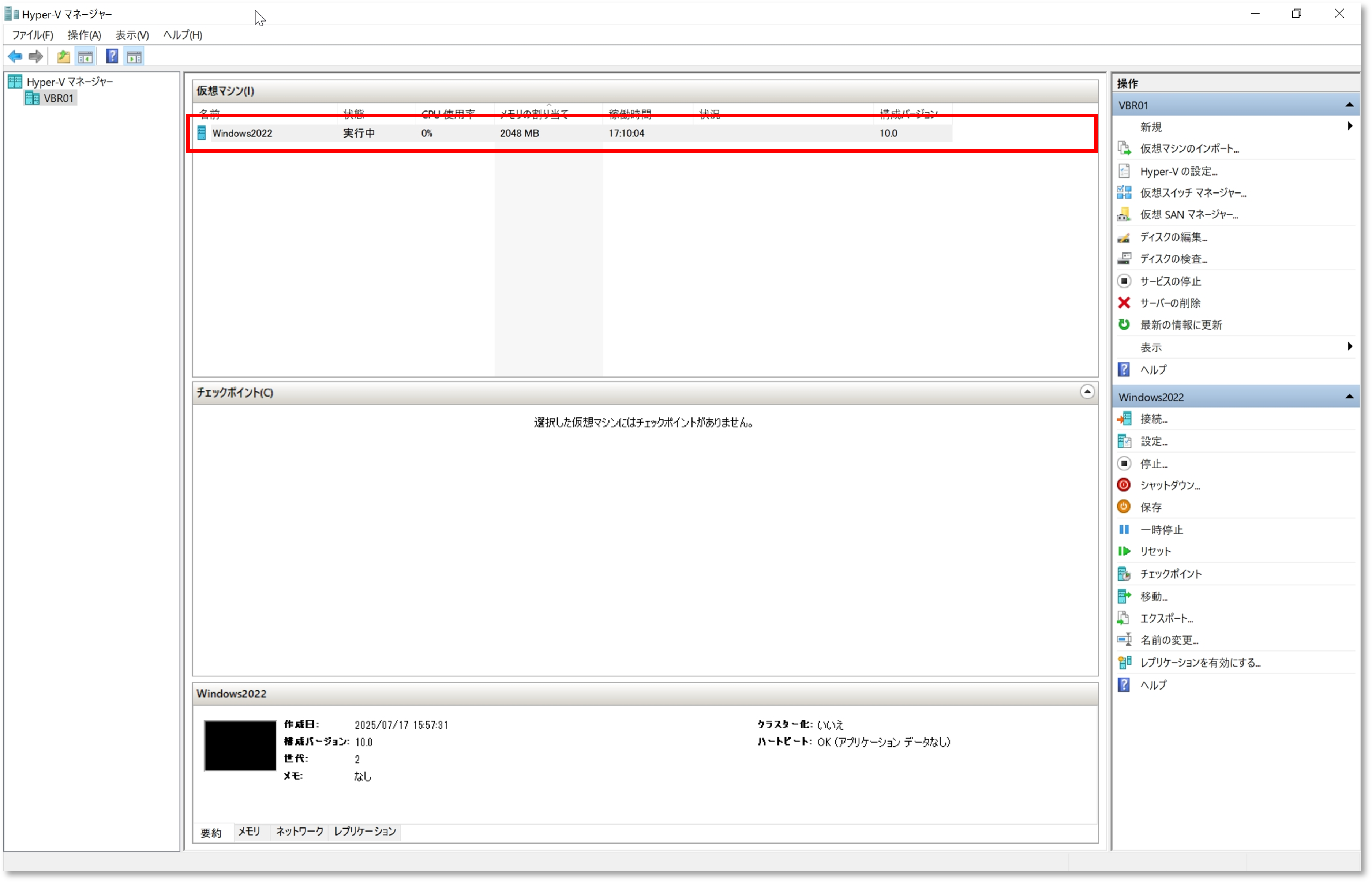Image resolution: width=1372 pixels, height=882 pixels.
Task: Click 移動 action for Windows2022
Action: [x=1153, y=597]
